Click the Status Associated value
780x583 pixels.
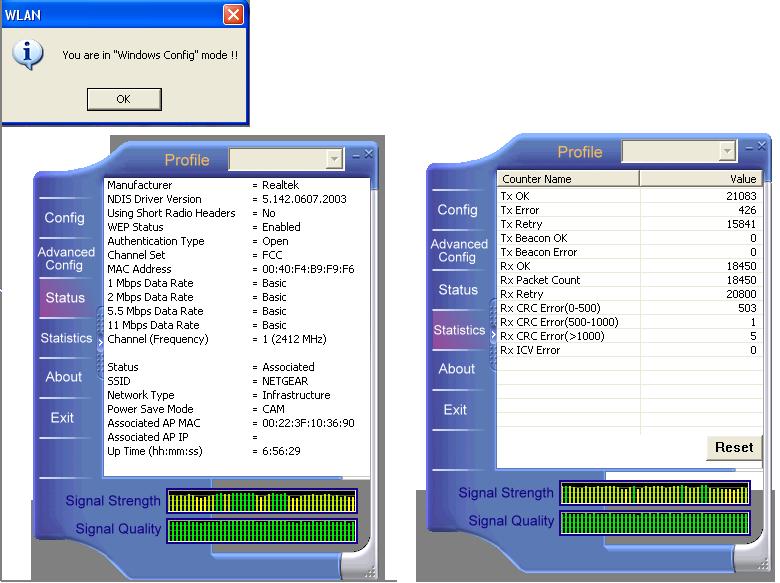[x=289, y=367]
